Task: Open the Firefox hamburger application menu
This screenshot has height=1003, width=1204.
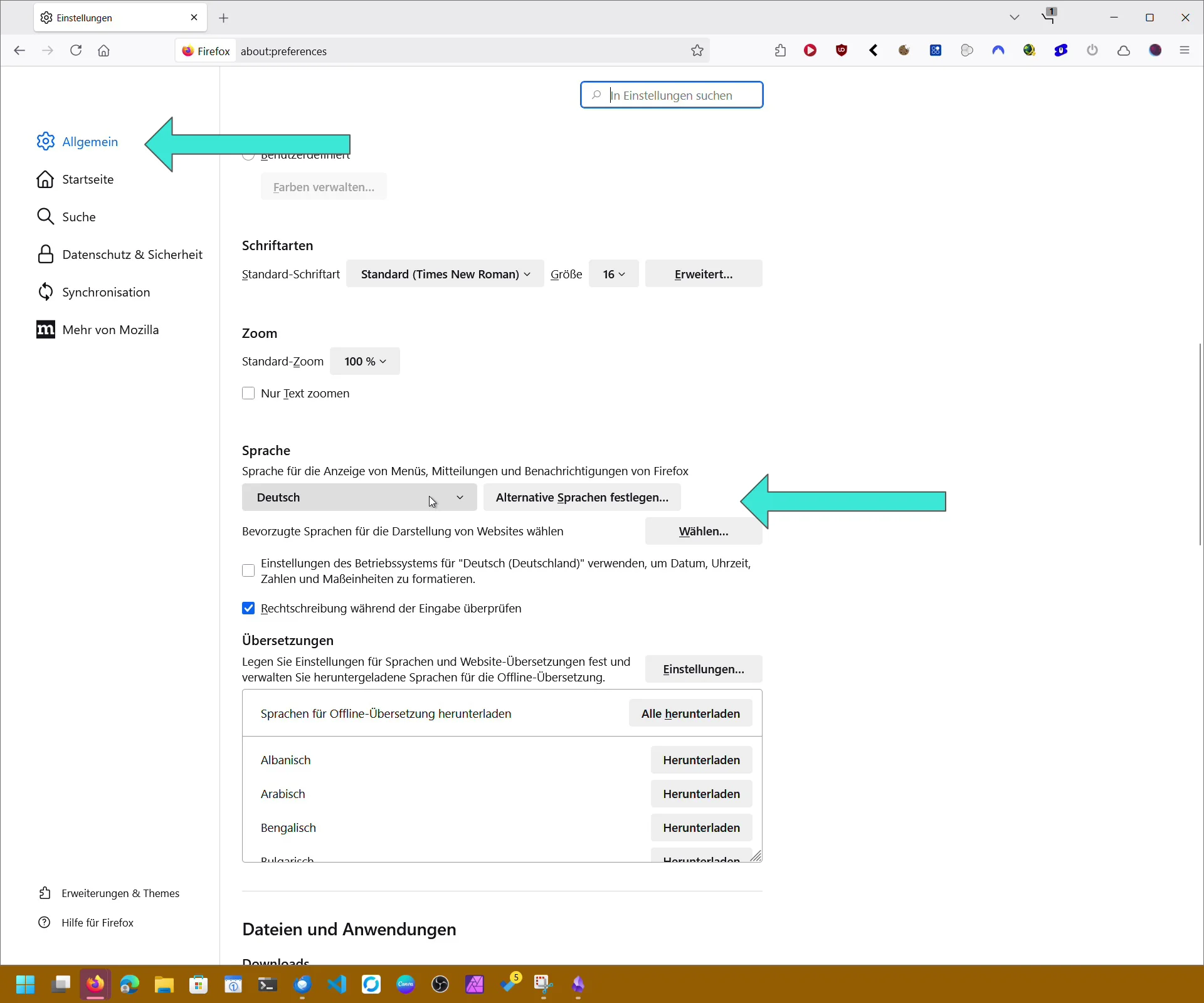Action: (x=1185, y=51)
